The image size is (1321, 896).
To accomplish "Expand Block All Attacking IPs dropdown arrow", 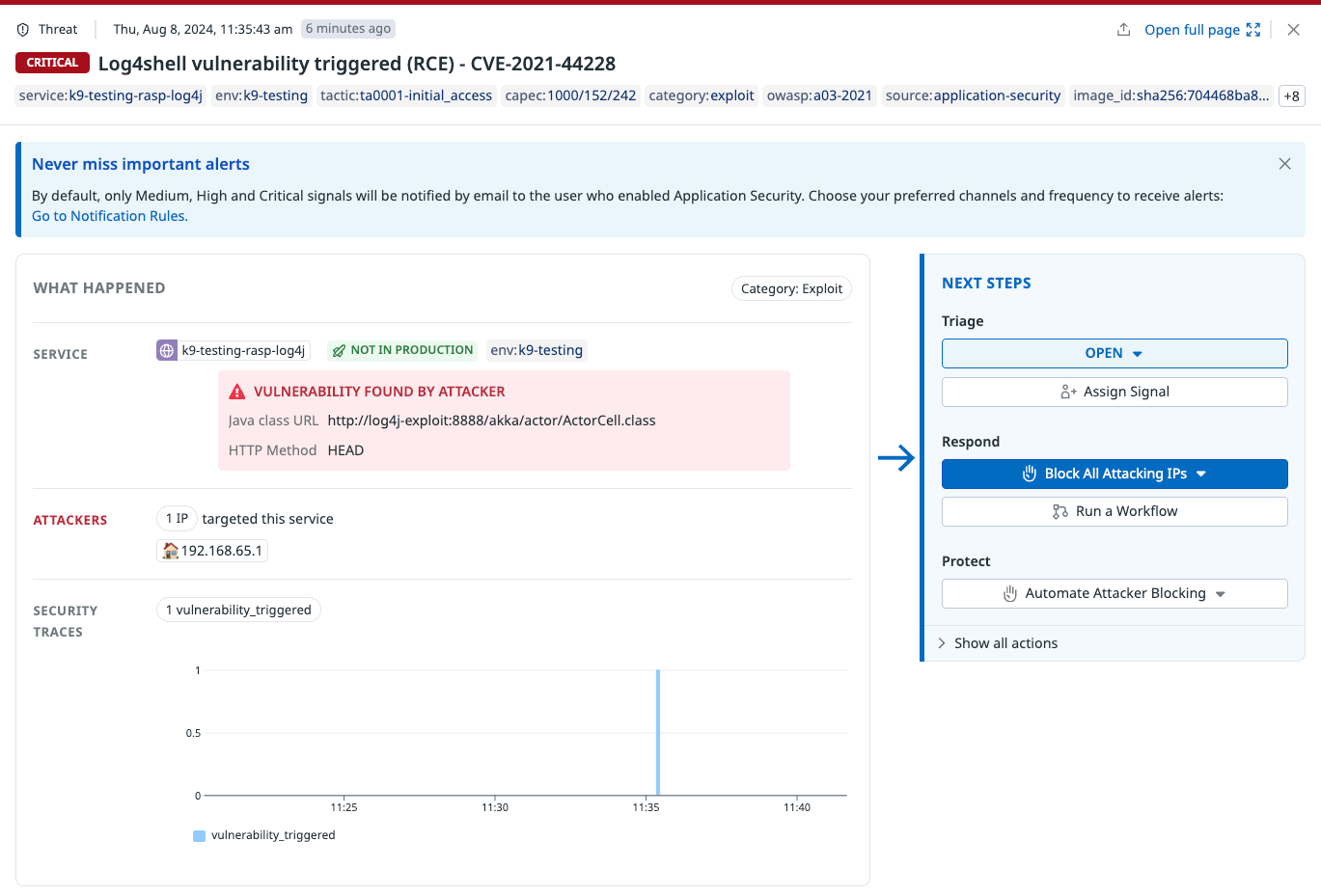I will (1201, 474).
